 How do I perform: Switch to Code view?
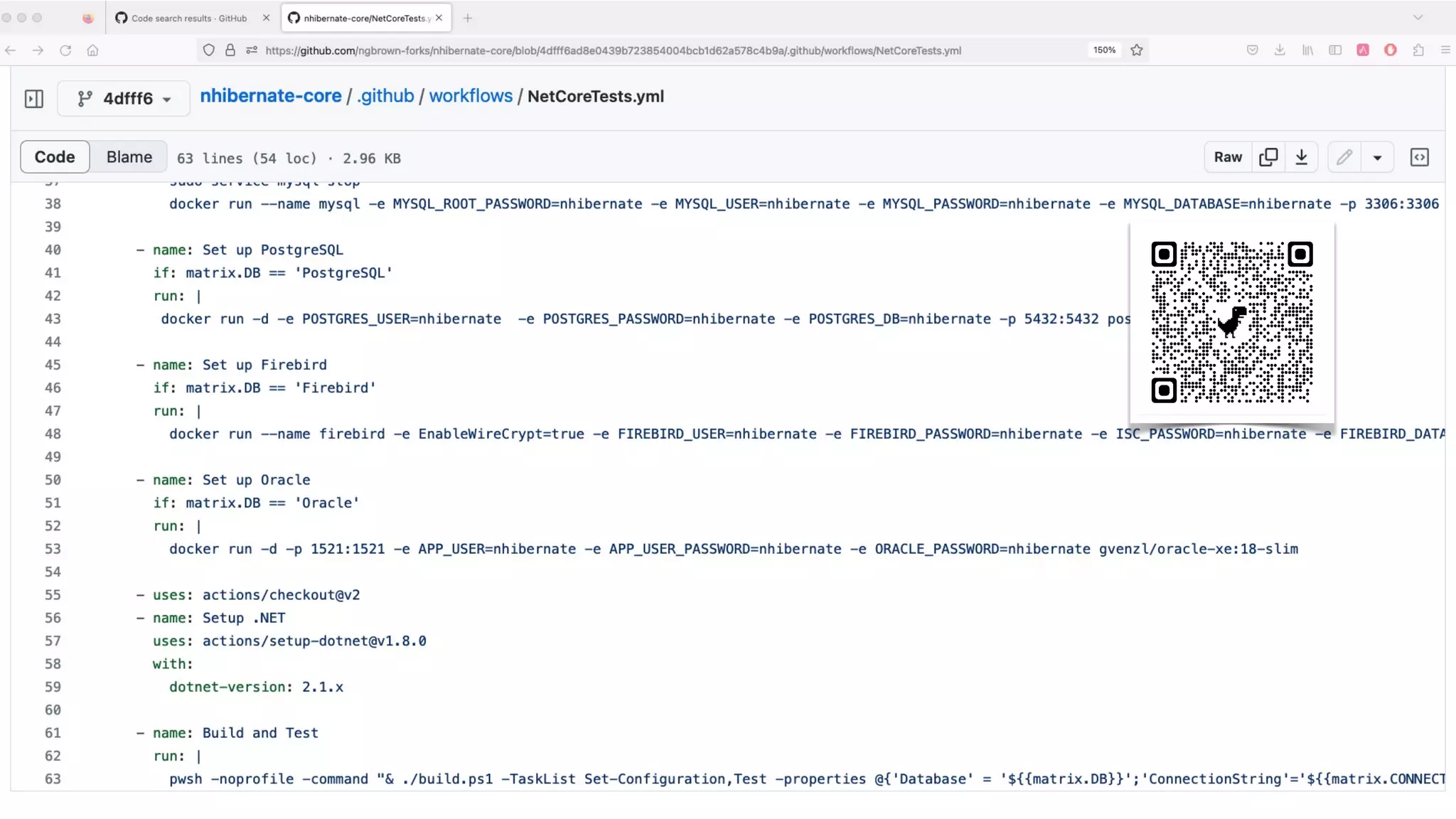(55, 157)
